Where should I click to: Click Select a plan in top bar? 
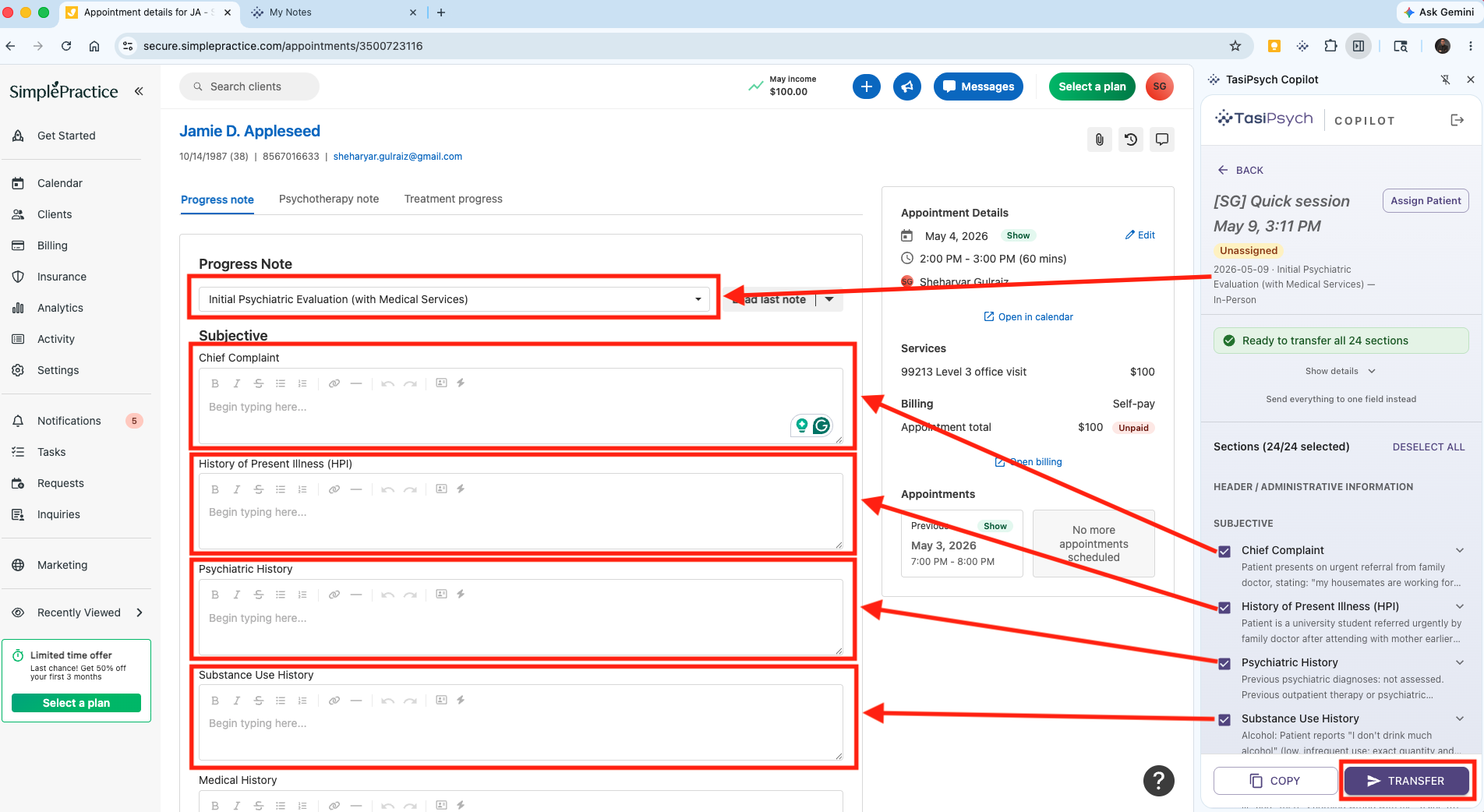[x=1092, y=86]
